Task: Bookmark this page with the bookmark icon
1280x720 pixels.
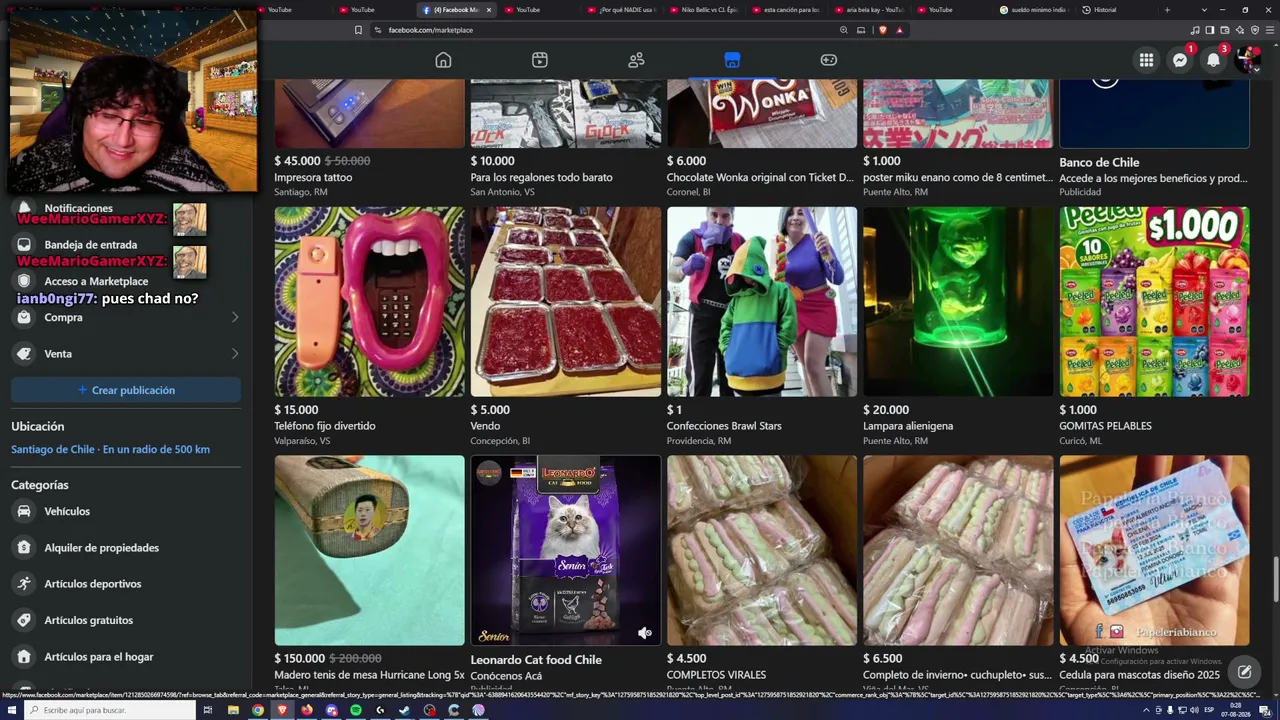Action: coord(358,30)
